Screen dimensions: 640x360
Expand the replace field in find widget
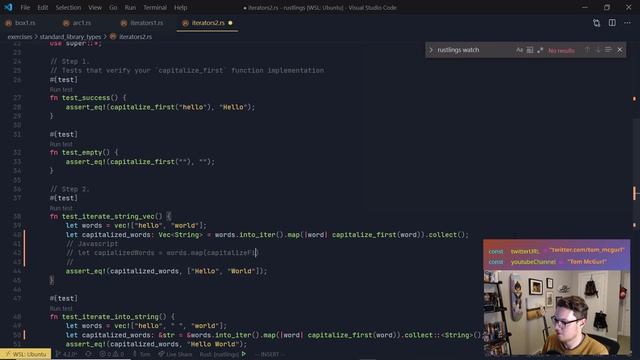pos(431,50)
